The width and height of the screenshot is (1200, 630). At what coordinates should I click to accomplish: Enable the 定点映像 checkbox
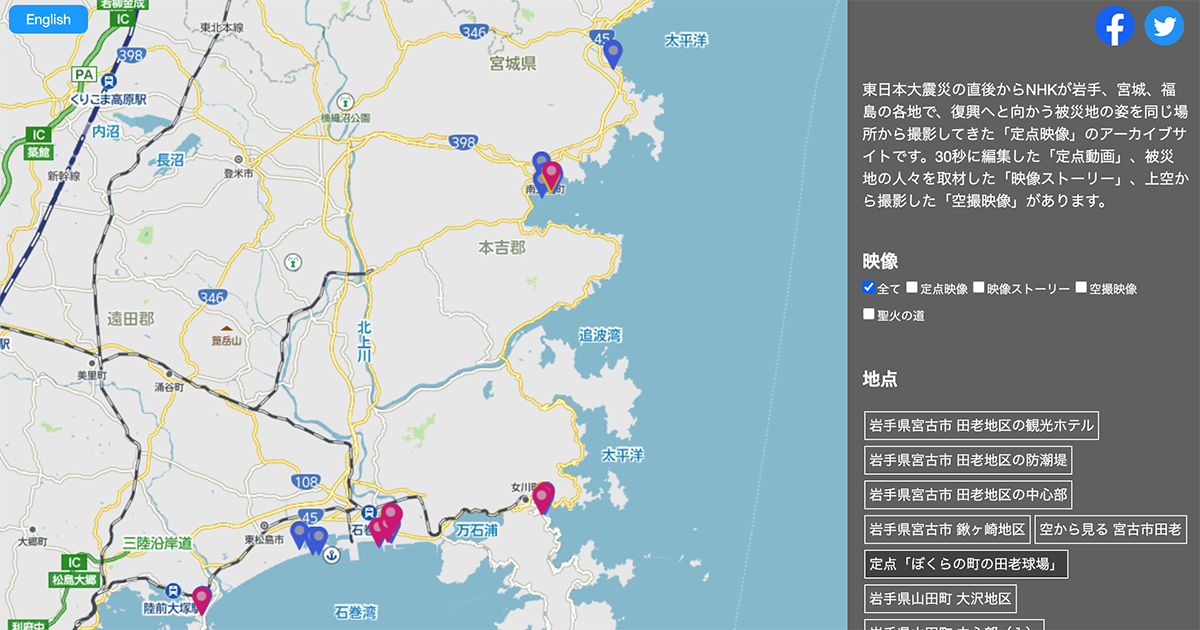click(x=912, y=287)
